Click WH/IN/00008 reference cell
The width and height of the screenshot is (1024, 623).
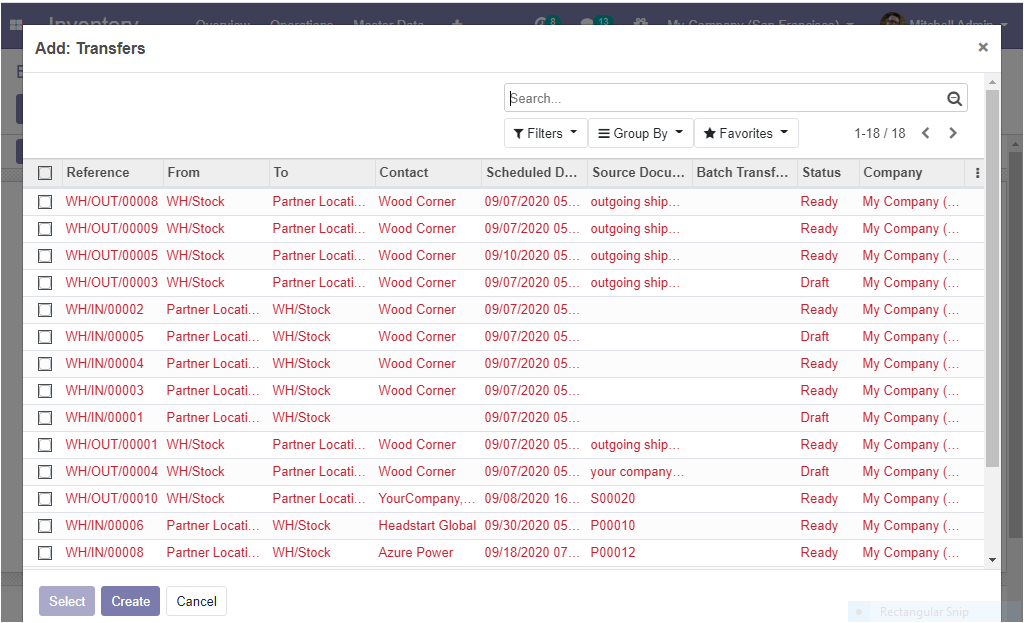click(104, 552)
